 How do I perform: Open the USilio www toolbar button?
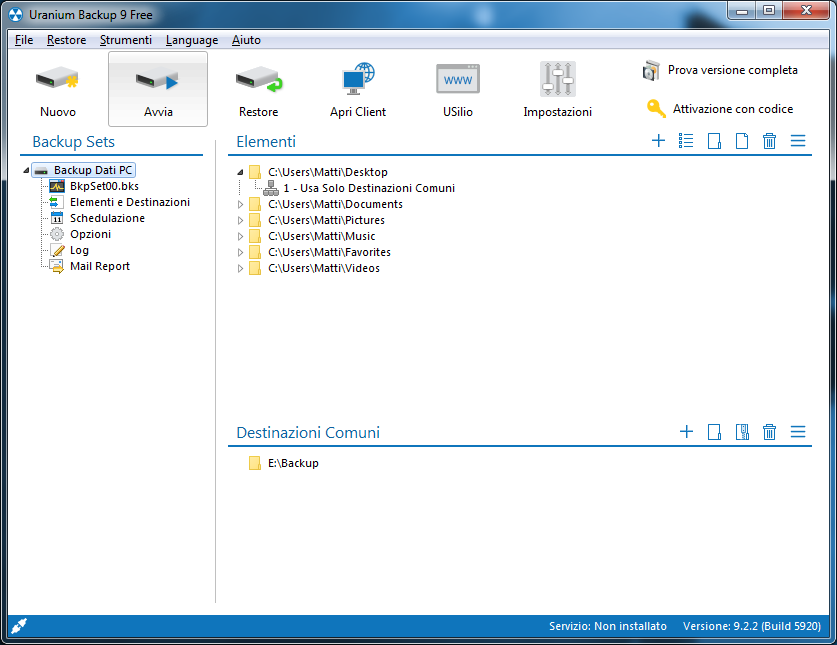tap(457, 89)
